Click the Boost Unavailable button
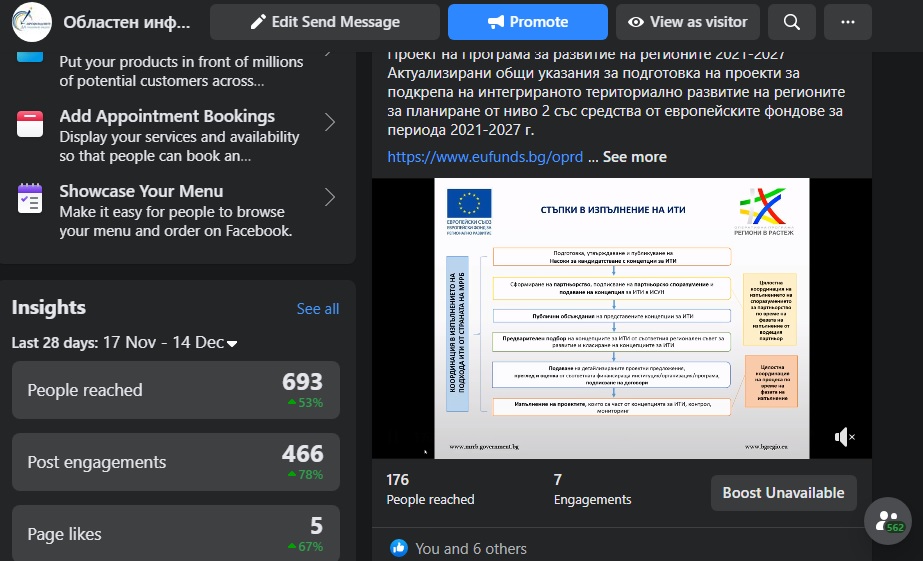 point(783,493)
